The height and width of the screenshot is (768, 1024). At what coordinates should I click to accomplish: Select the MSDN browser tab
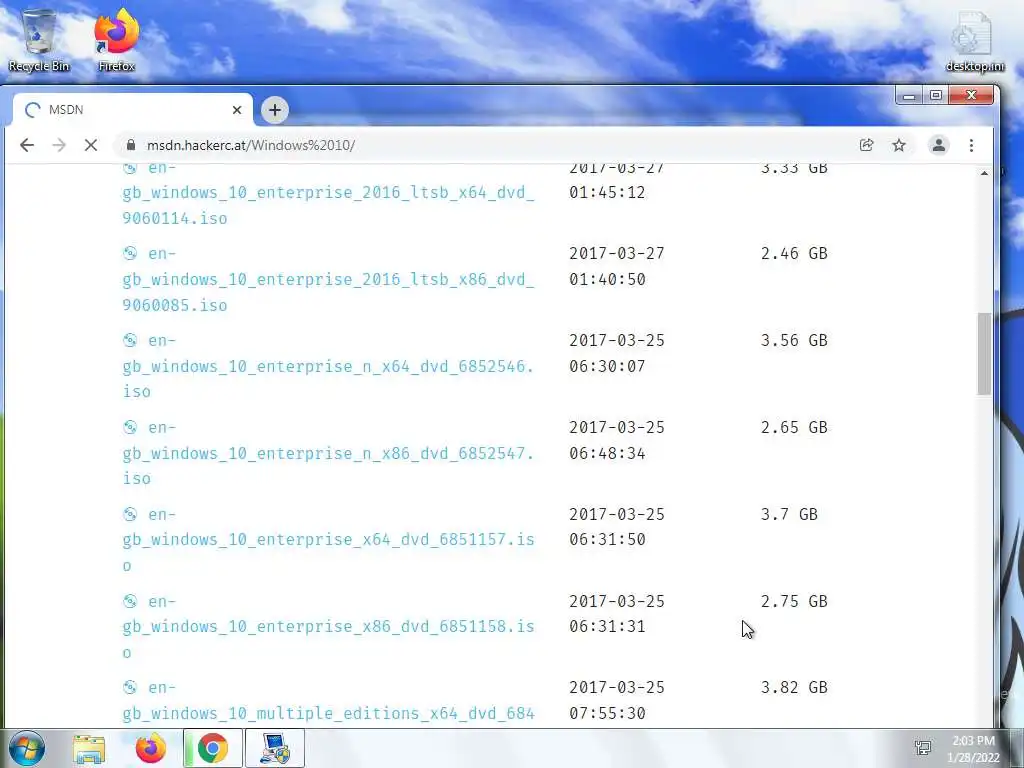[x=133, y=110]
